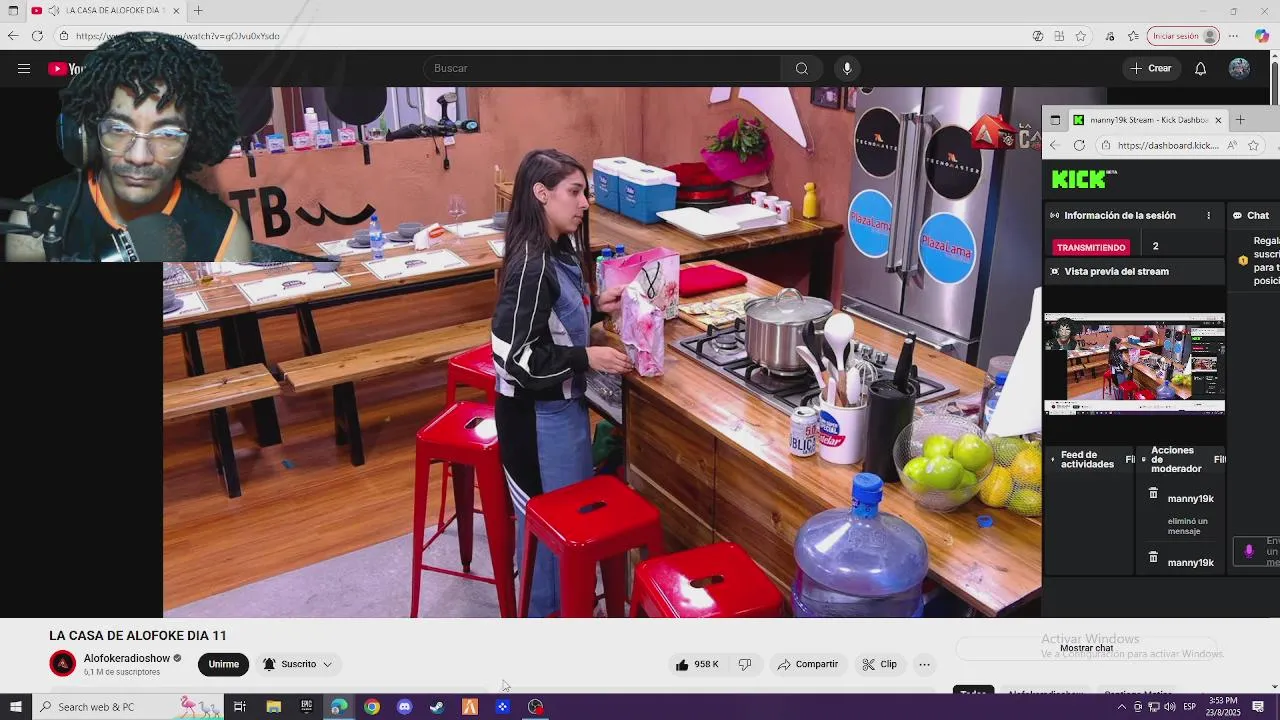Open the Alofokeradioshow channel name link

click(x=127, y=658)
